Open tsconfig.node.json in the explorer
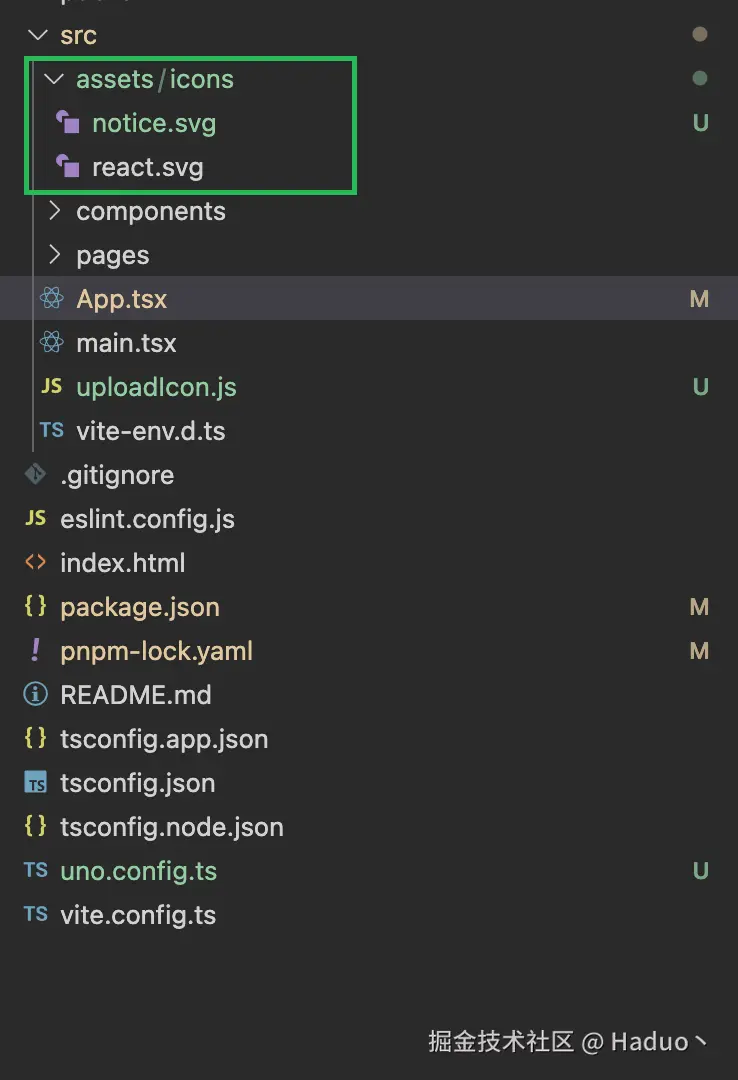 pyautogui.click(x=171, y=827)
